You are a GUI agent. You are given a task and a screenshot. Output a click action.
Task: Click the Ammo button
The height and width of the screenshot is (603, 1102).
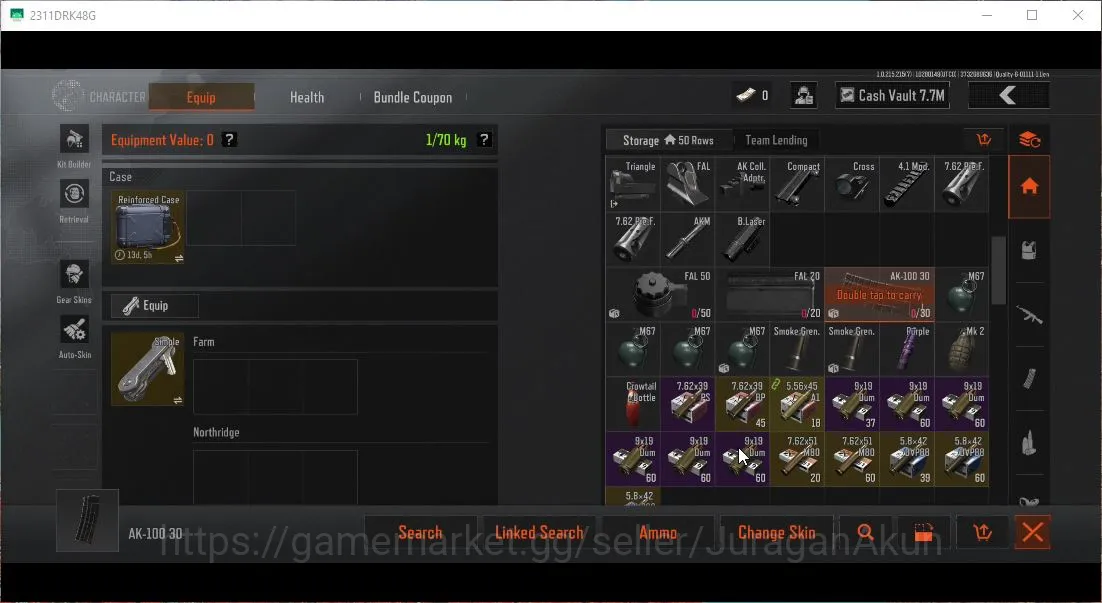coord(658,533)
